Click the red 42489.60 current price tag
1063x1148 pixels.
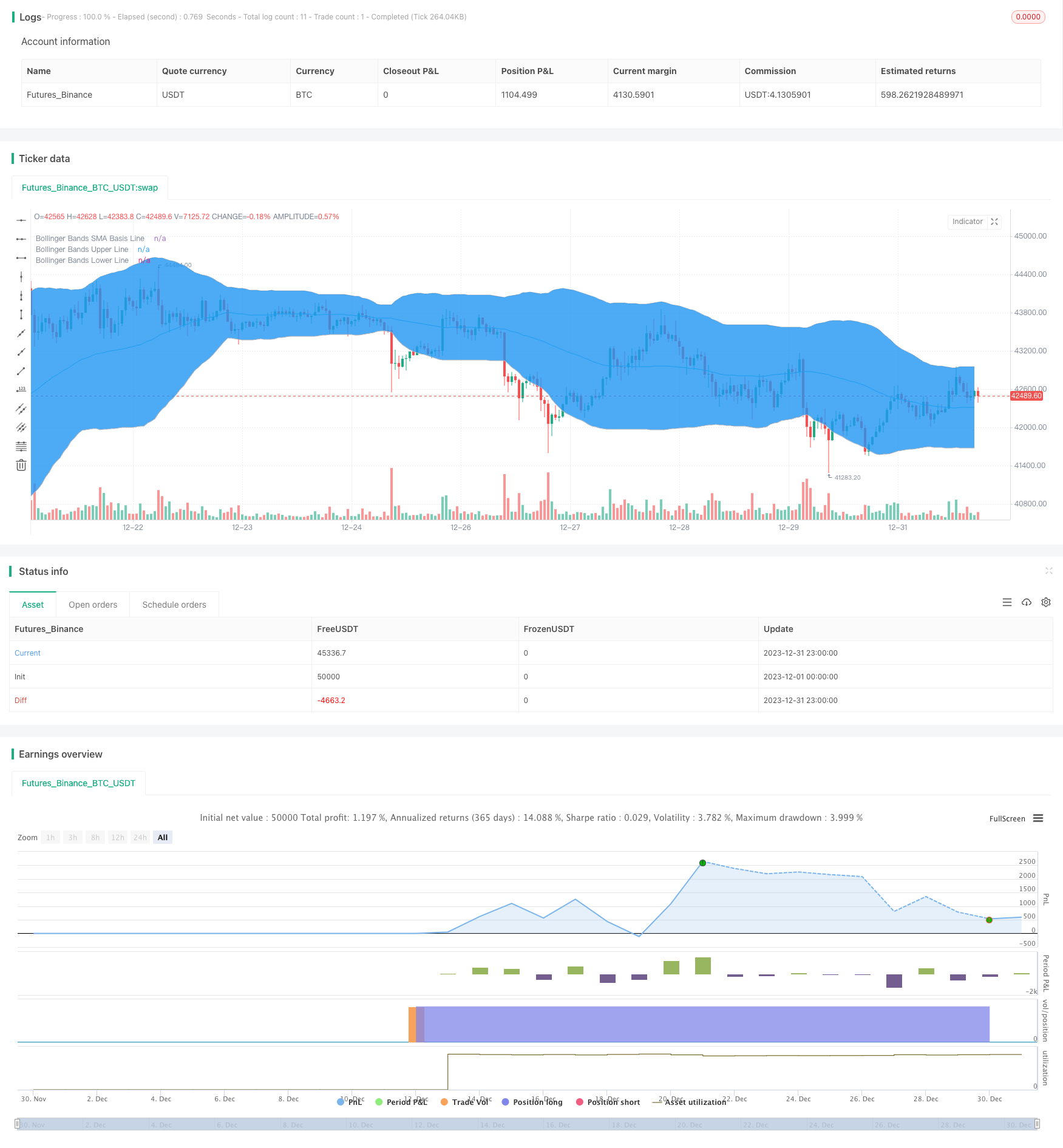(1026, 396)
